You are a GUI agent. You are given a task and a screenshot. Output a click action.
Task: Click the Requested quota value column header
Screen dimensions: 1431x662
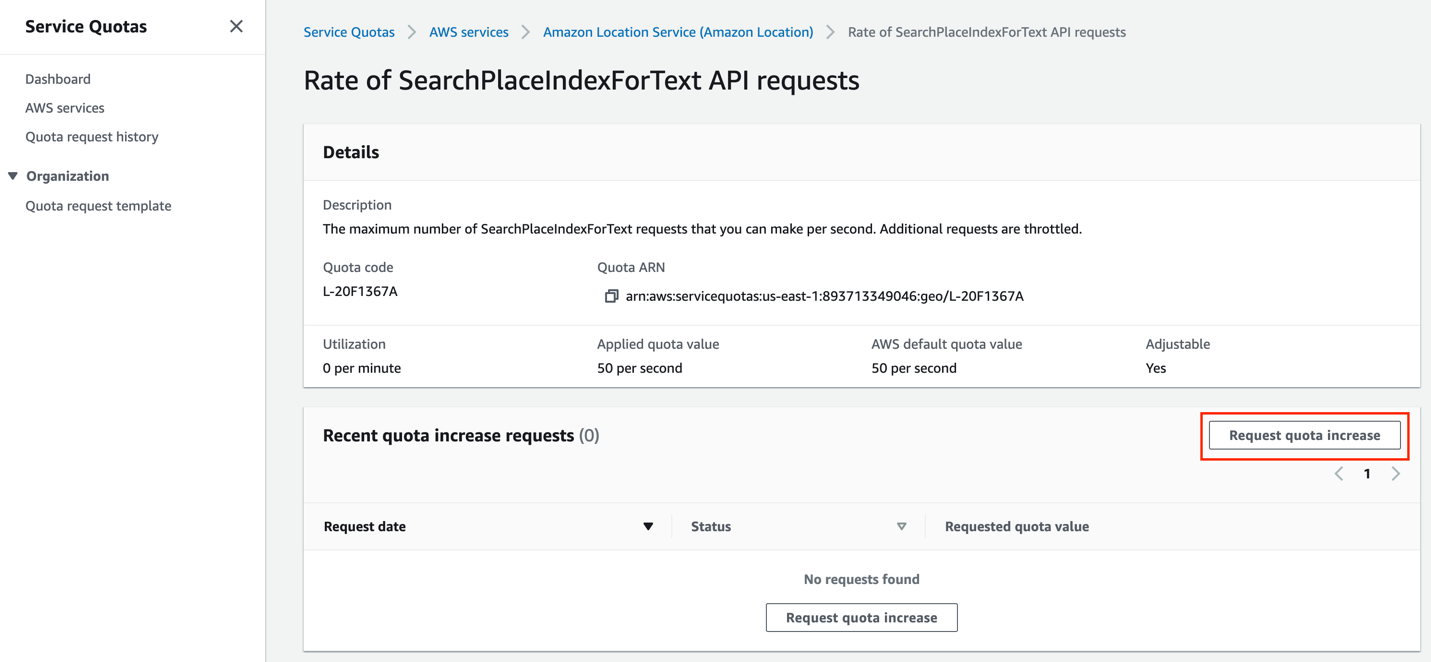1016,525
